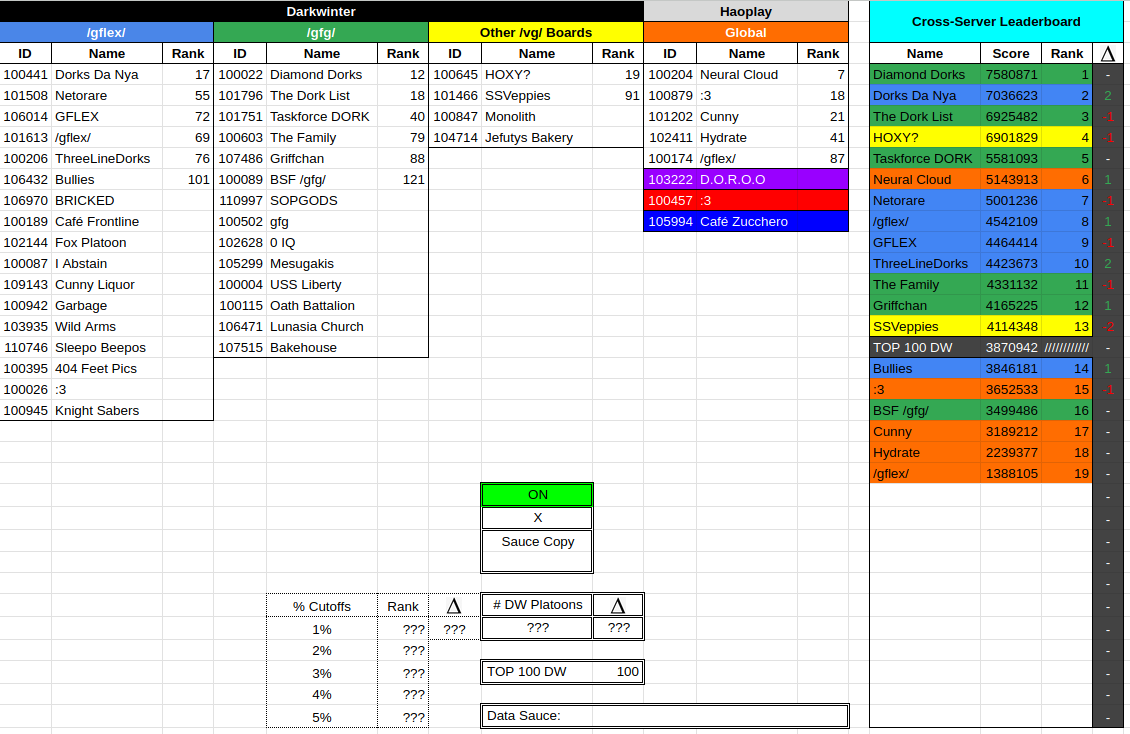Select the Dorks Da Nya cell in /gflex/ list
Viewport: 1130px width, 734px height.
(x=107, y=75)
